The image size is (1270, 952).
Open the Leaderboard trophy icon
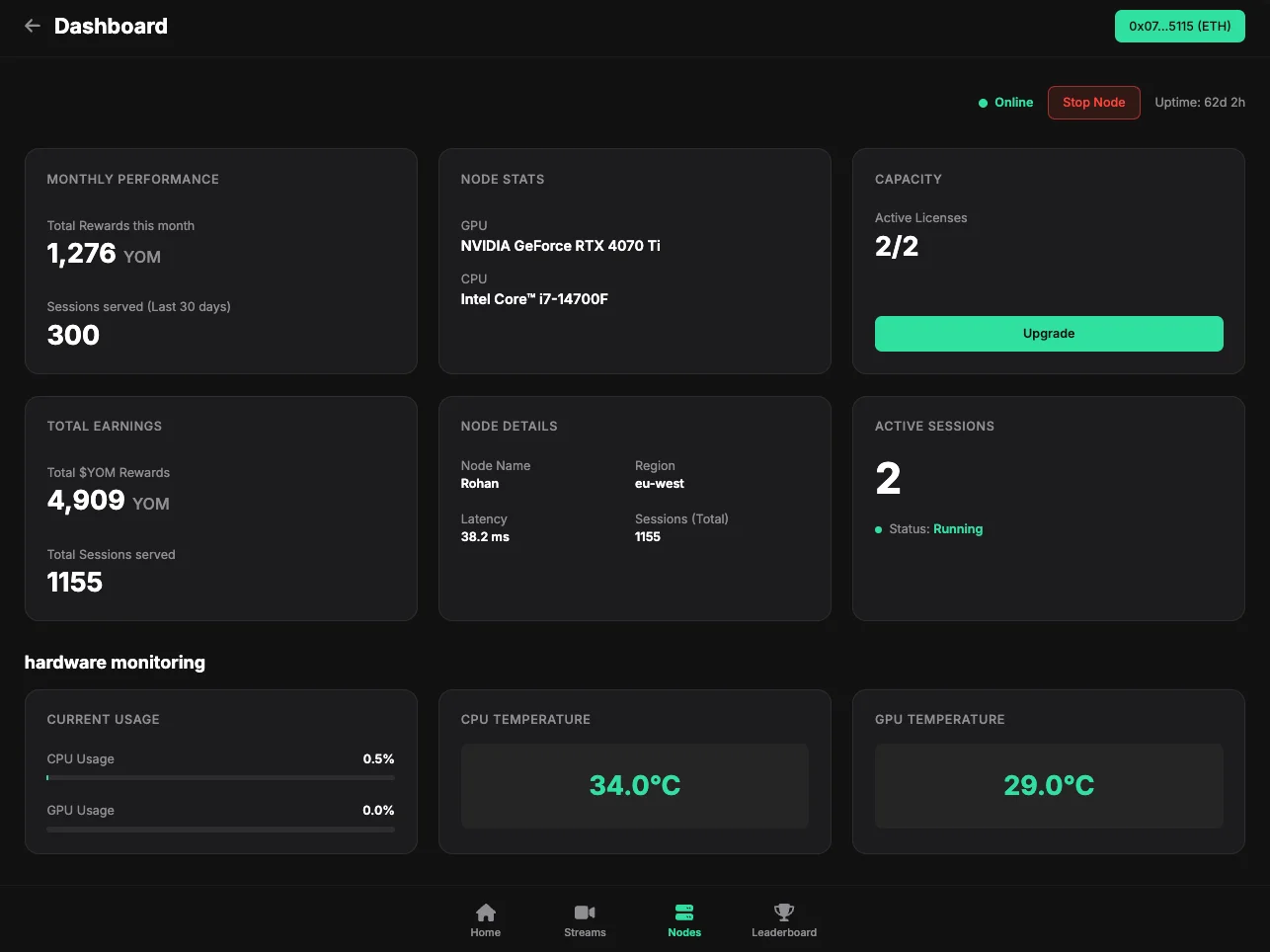pyautogui.click(x=783, y=912)
